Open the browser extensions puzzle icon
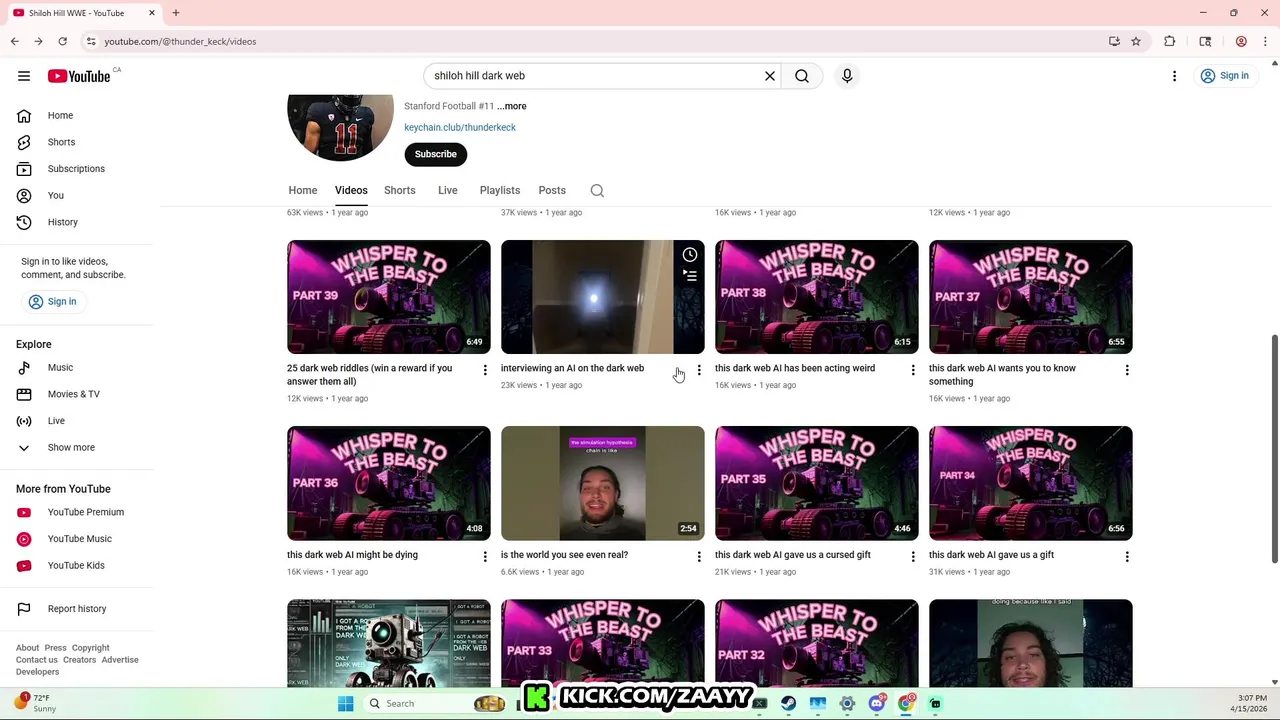 (x=1169, y=42)
